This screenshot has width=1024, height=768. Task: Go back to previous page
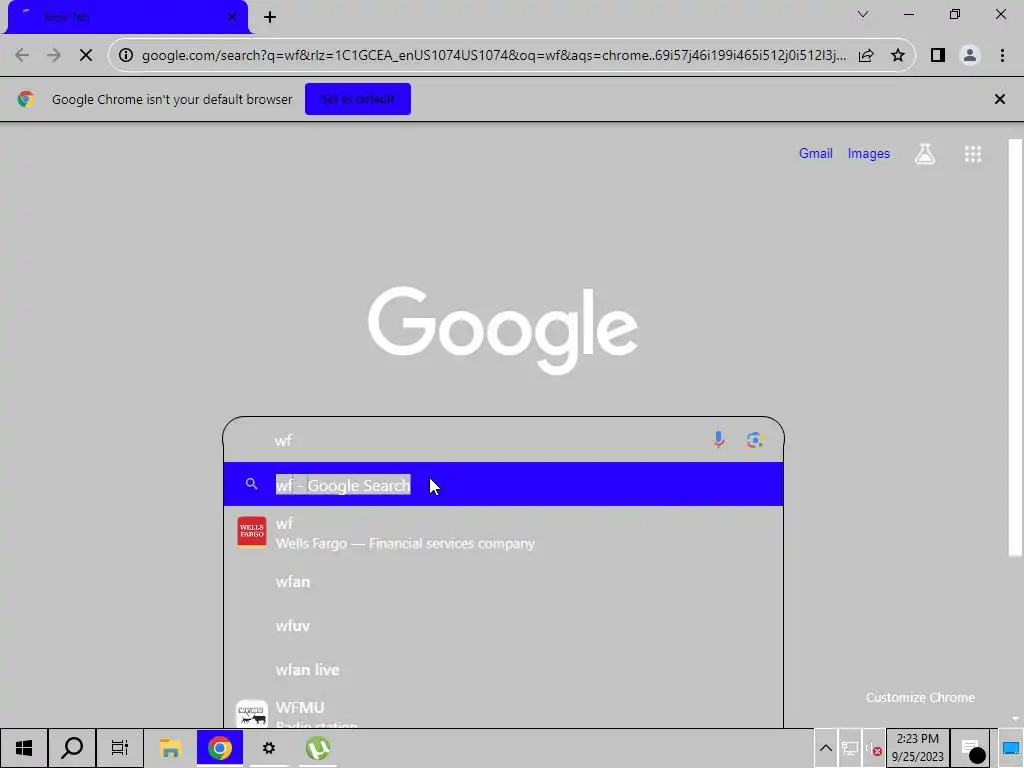22,56
